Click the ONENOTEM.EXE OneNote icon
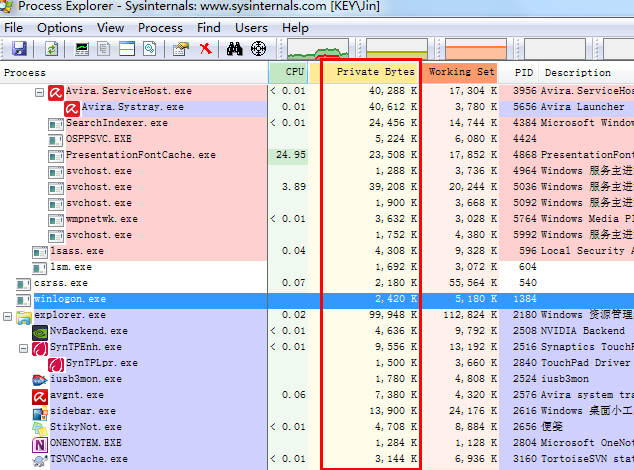The width and height of the screenshot is (634, 470). 40,445
